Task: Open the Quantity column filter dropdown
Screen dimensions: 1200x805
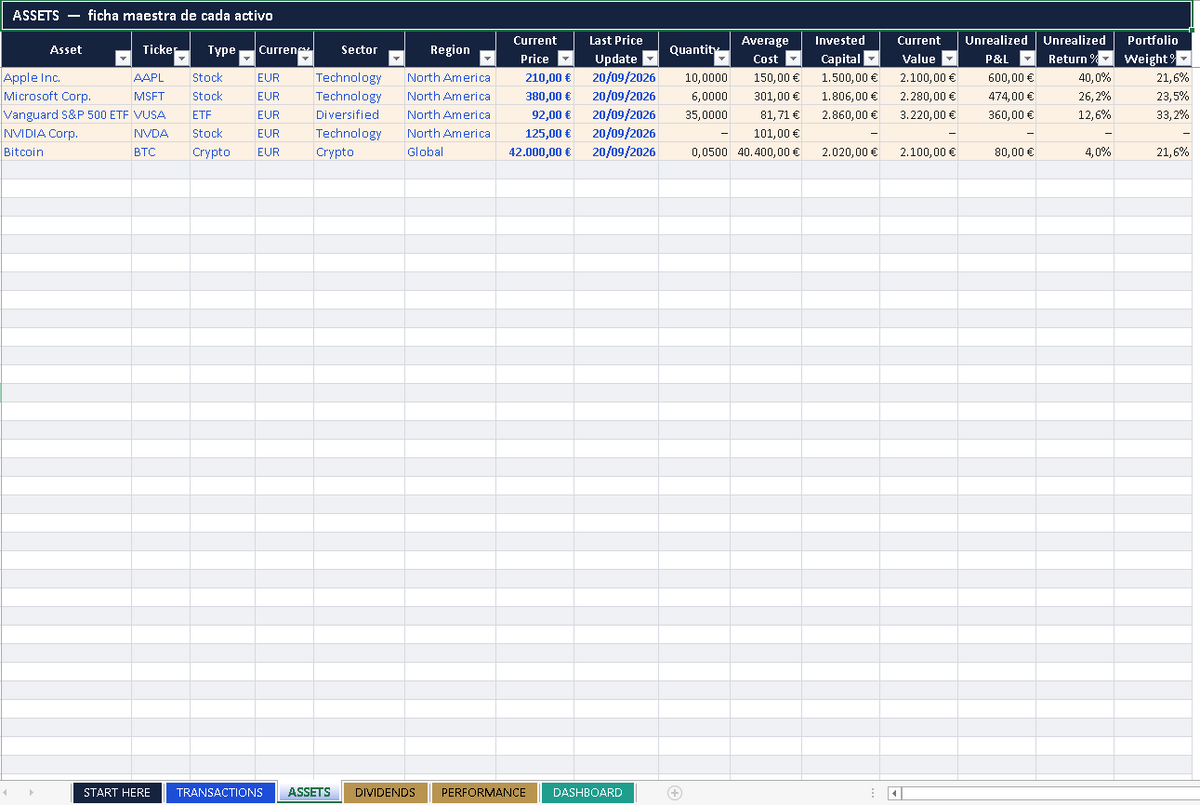Action: coord(722,59)
